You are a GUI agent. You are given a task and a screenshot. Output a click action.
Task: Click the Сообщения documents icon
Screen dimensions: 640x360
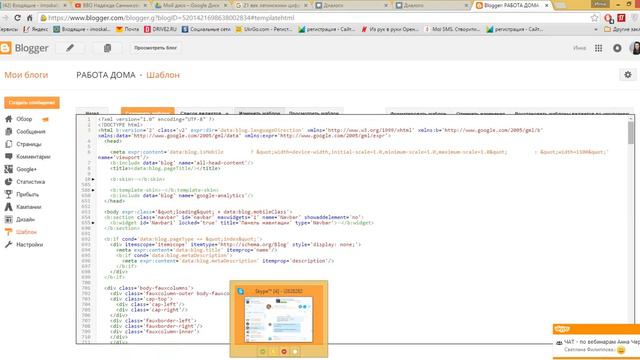coord(9,131)
